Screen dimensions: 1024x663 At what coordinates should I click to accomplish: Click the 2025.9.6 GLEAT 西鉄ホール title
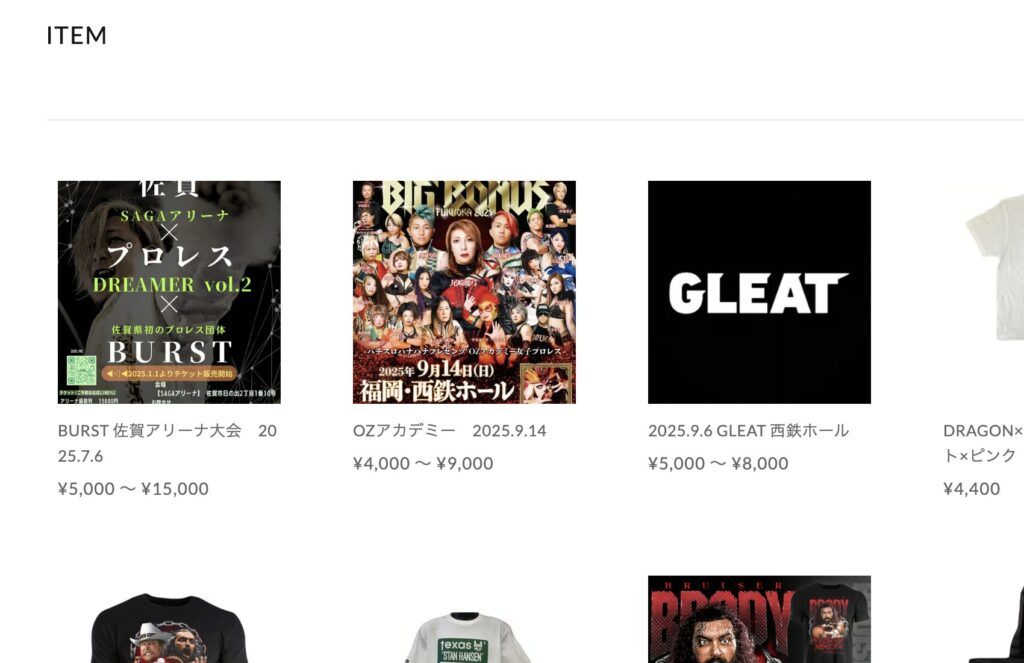pyautogui.click(x=748, y=430)
